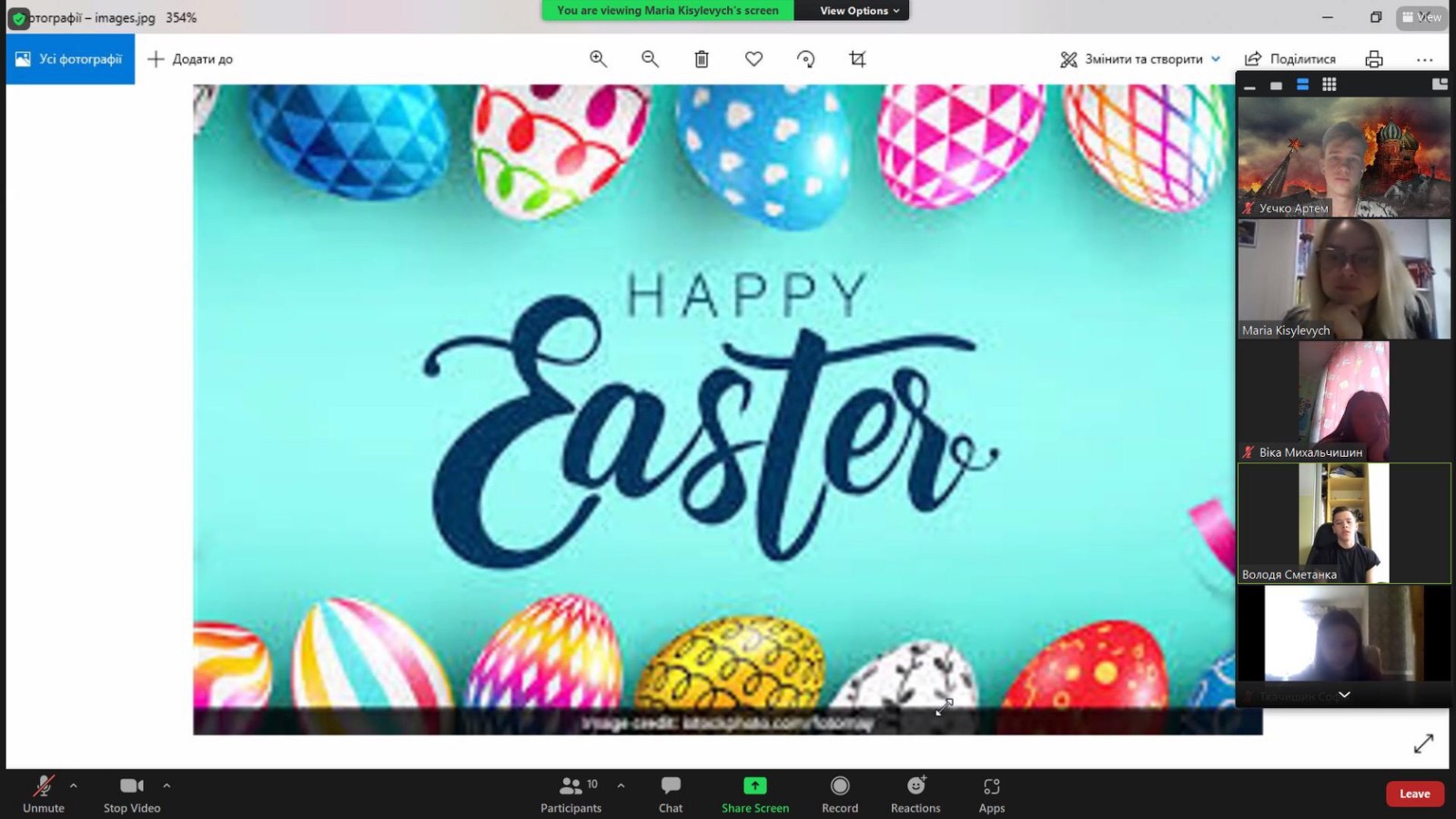Click the zoom in magnifier icon
Image resolution: width=1456 pixels, height=819 pixels.
click(x=598, y=59)
